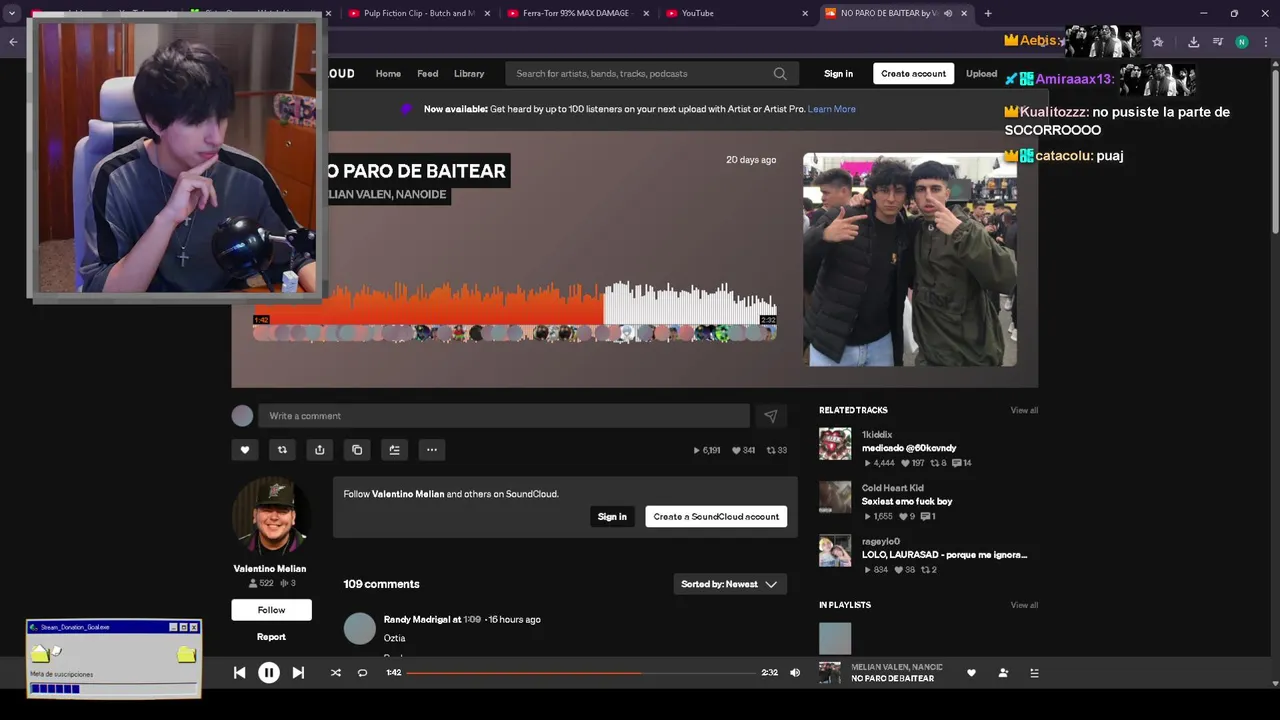Seek using the bottom player progress bar
The height and width of the screenshot is (720, 1280).
point(581,673)
